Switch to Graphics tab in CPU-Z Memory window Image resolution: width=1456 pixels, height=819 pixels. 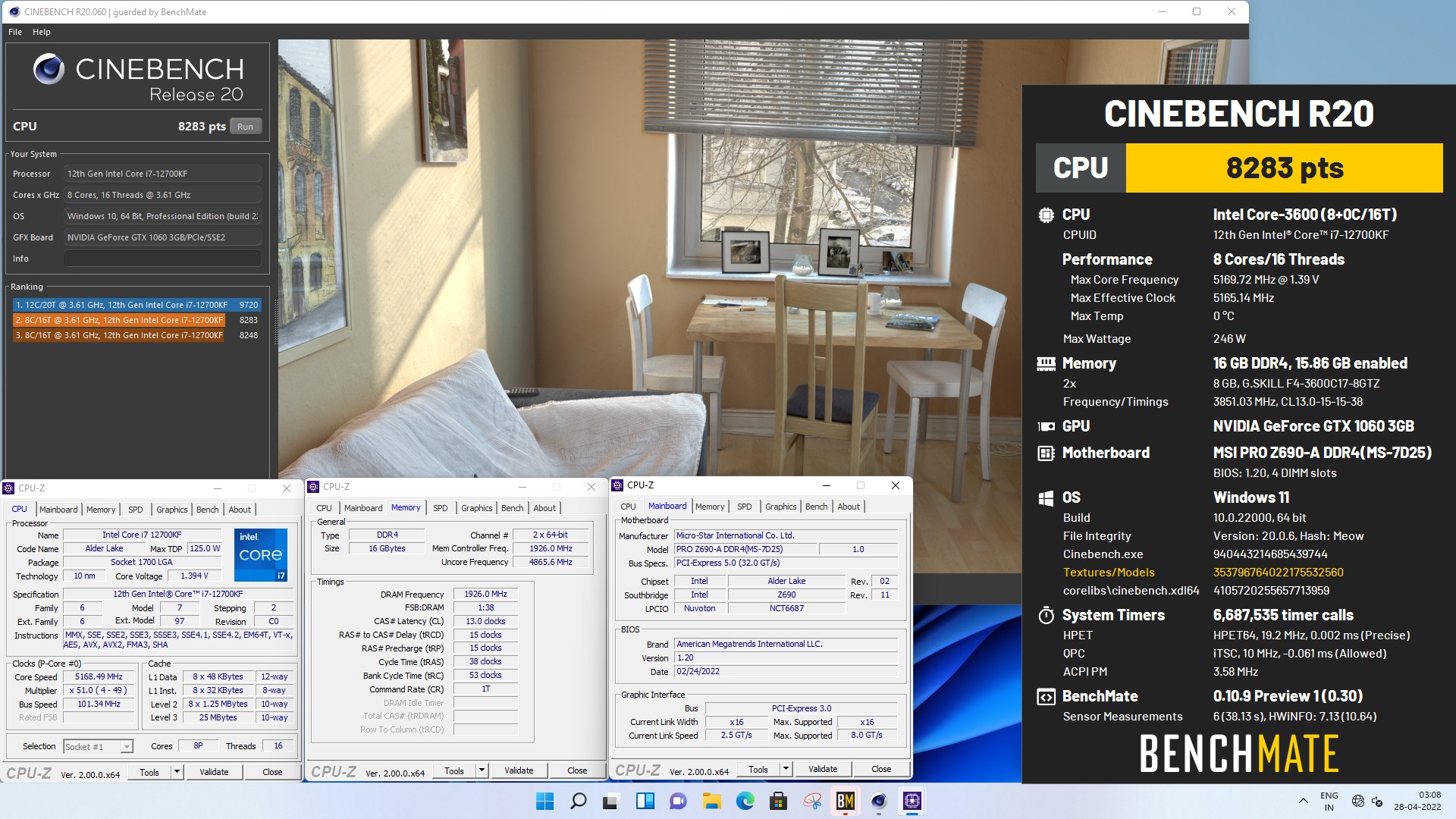click(476, 508)
